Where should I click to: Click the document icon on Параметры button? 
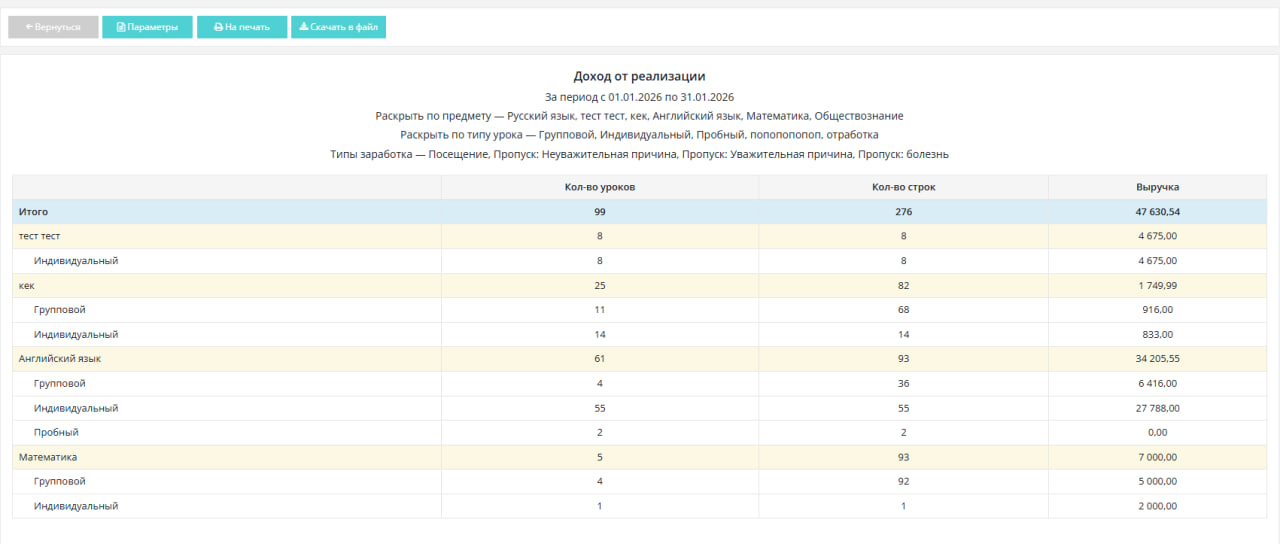[121, 28]
